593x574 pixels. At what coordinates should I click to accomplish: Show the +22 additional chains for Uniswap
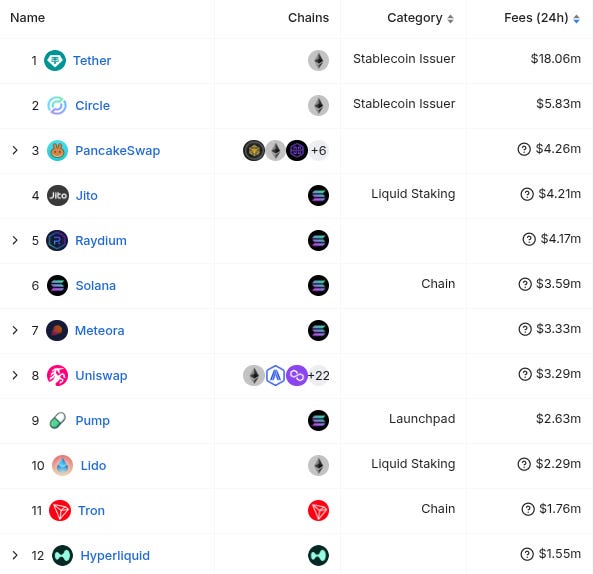pyautogui.click(x=319, y=375)
